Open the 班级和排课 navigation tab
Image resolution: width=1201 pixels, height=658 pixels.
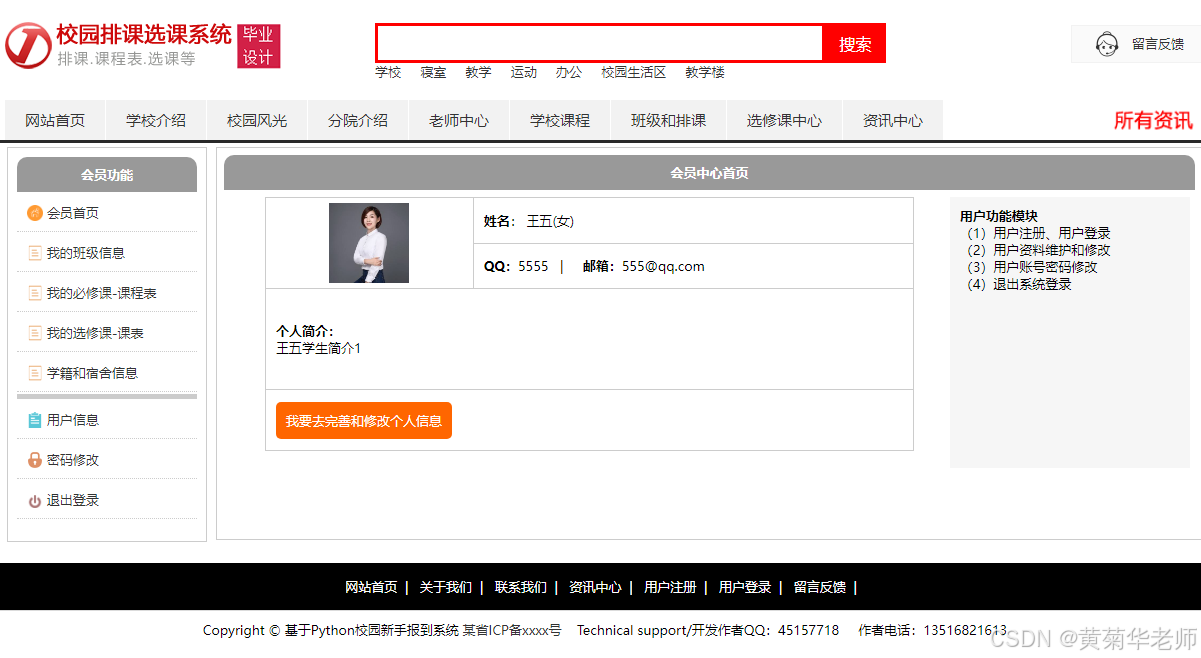(x=668, y=120)
